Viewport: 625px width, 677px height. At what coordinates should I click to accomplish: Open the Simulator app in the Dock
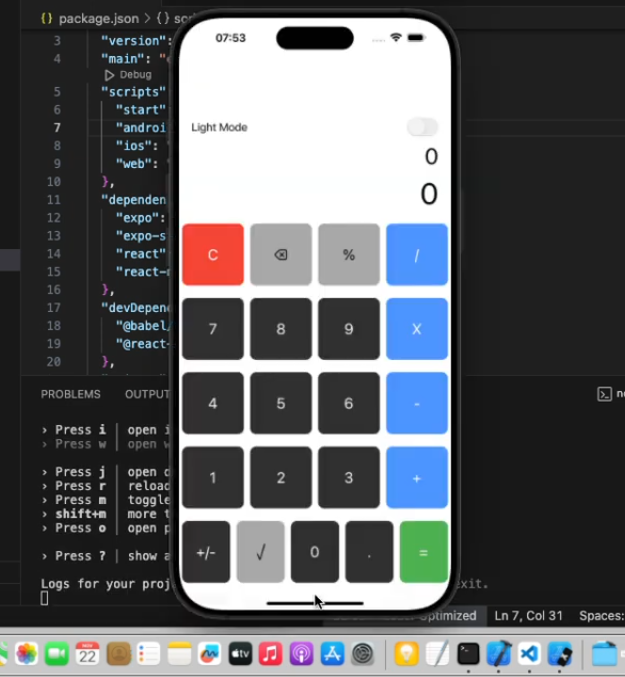click(560, 653)
